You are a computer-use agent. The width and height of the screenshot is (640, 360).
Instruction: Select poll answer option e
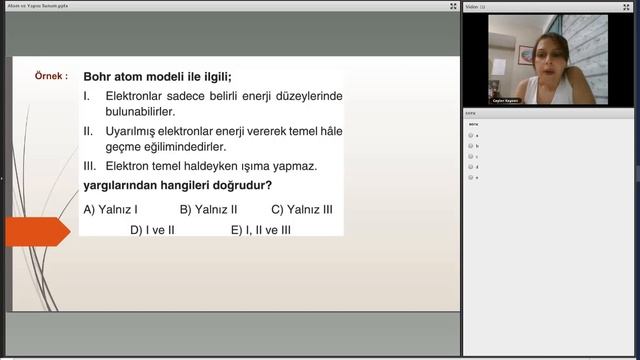471,178
